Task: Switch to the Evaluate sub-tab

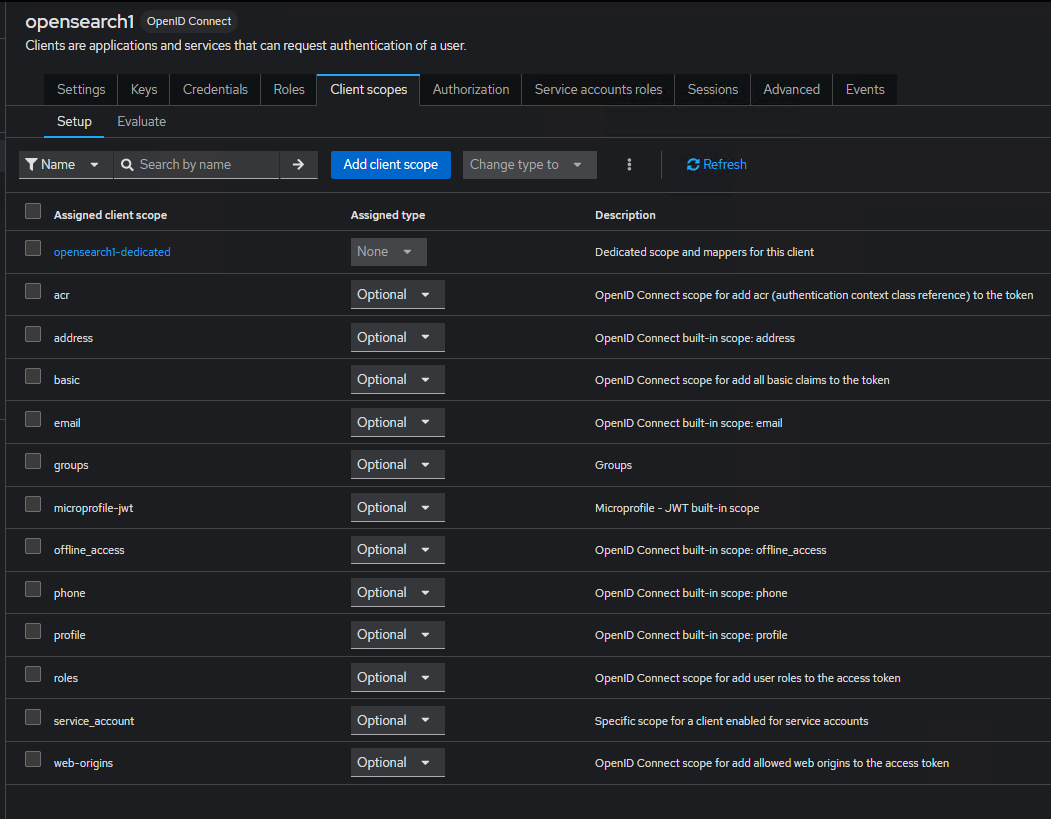Action: point(141,122)
